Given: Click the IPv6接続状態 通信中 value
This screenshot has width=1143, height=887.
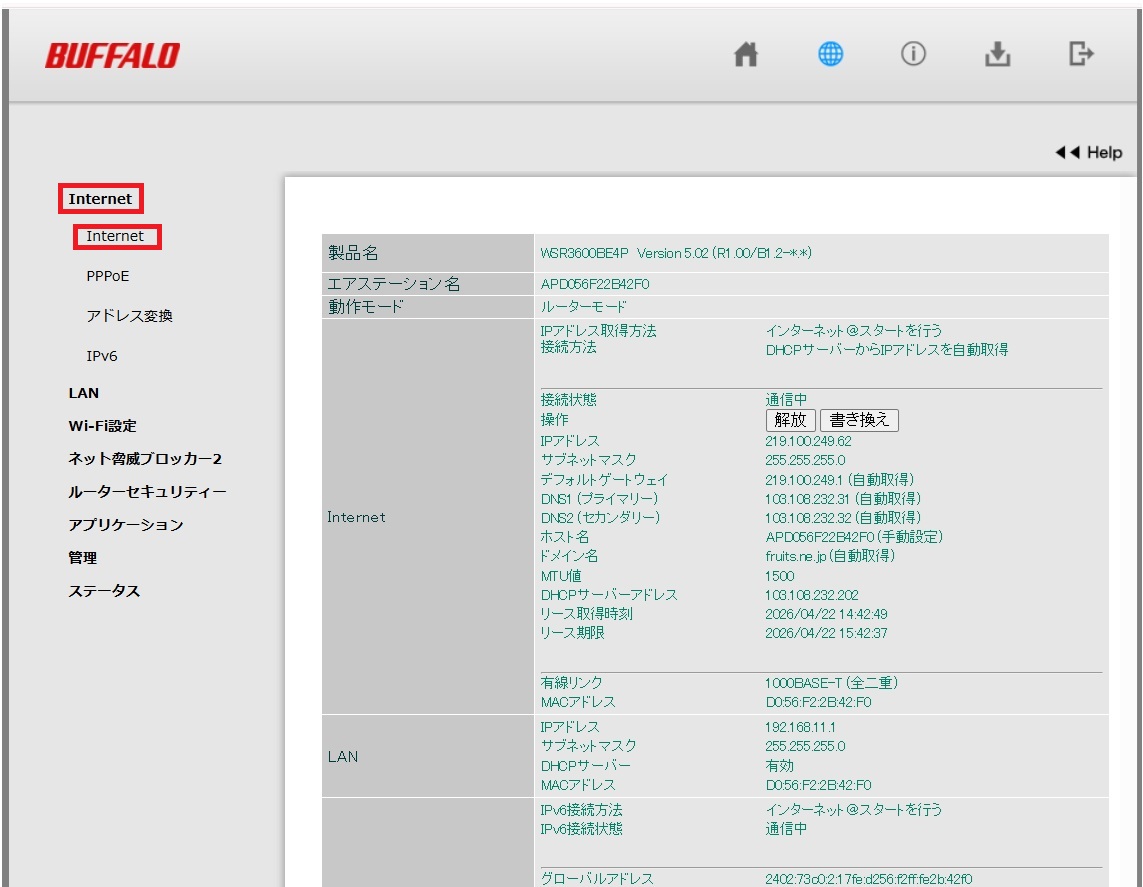Looking at the screenshot, I should point(786,829).
